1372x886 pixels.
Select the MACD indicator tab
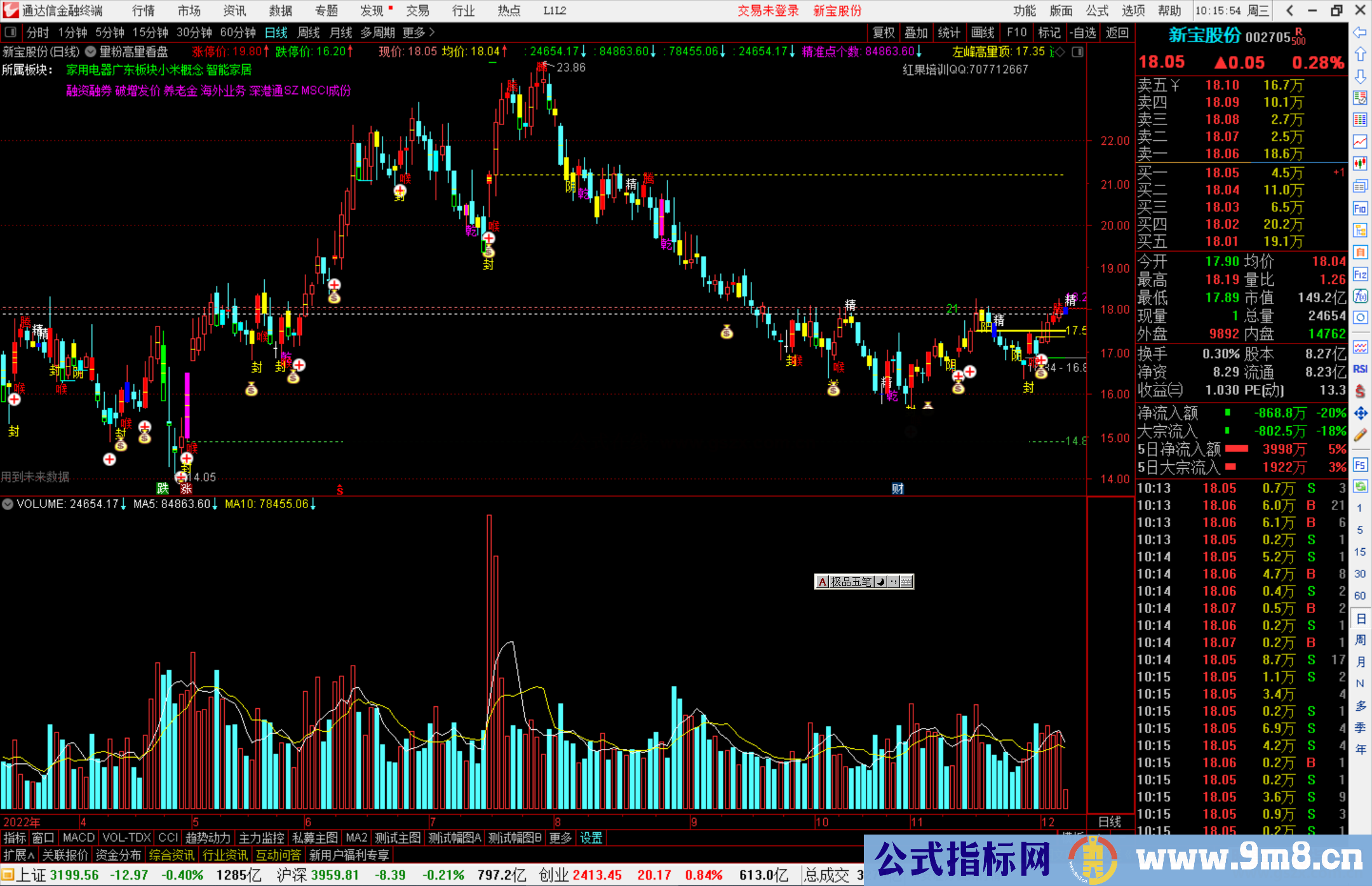pyautogui.click(x=78, y=838)
